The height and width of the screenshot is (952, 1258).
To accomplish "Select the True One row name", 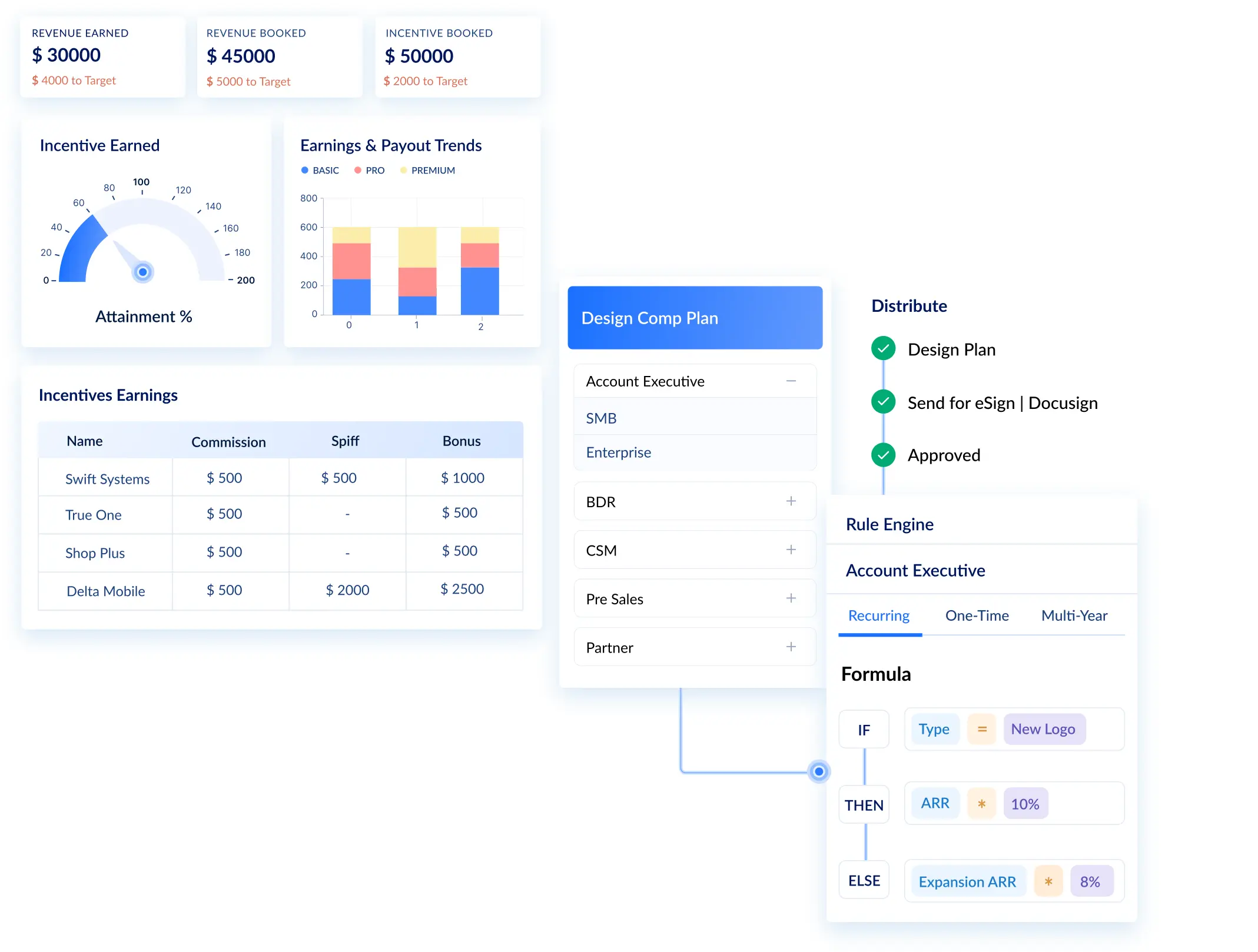I will click(x=93, y=515).
